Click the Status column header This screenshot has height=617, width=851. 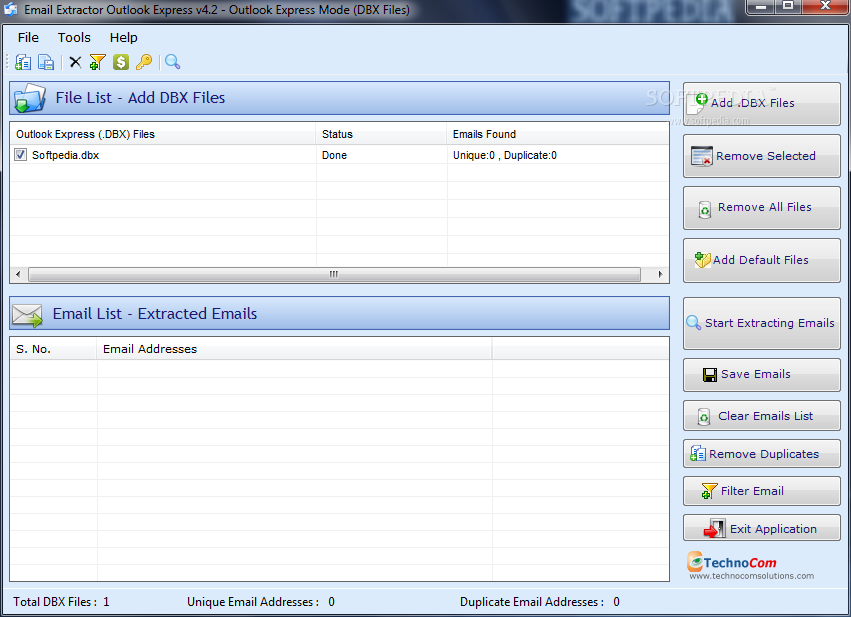(381, 134)
